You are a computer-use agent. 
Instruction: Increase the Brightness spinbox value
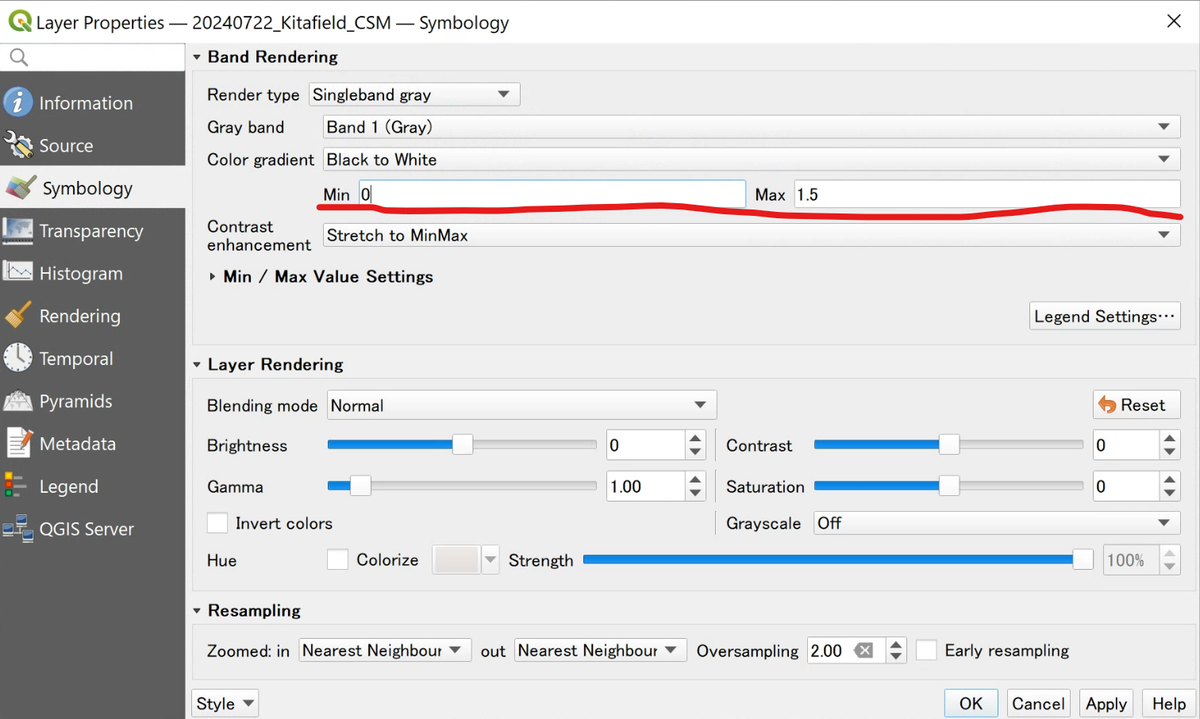tap(696, 439)
